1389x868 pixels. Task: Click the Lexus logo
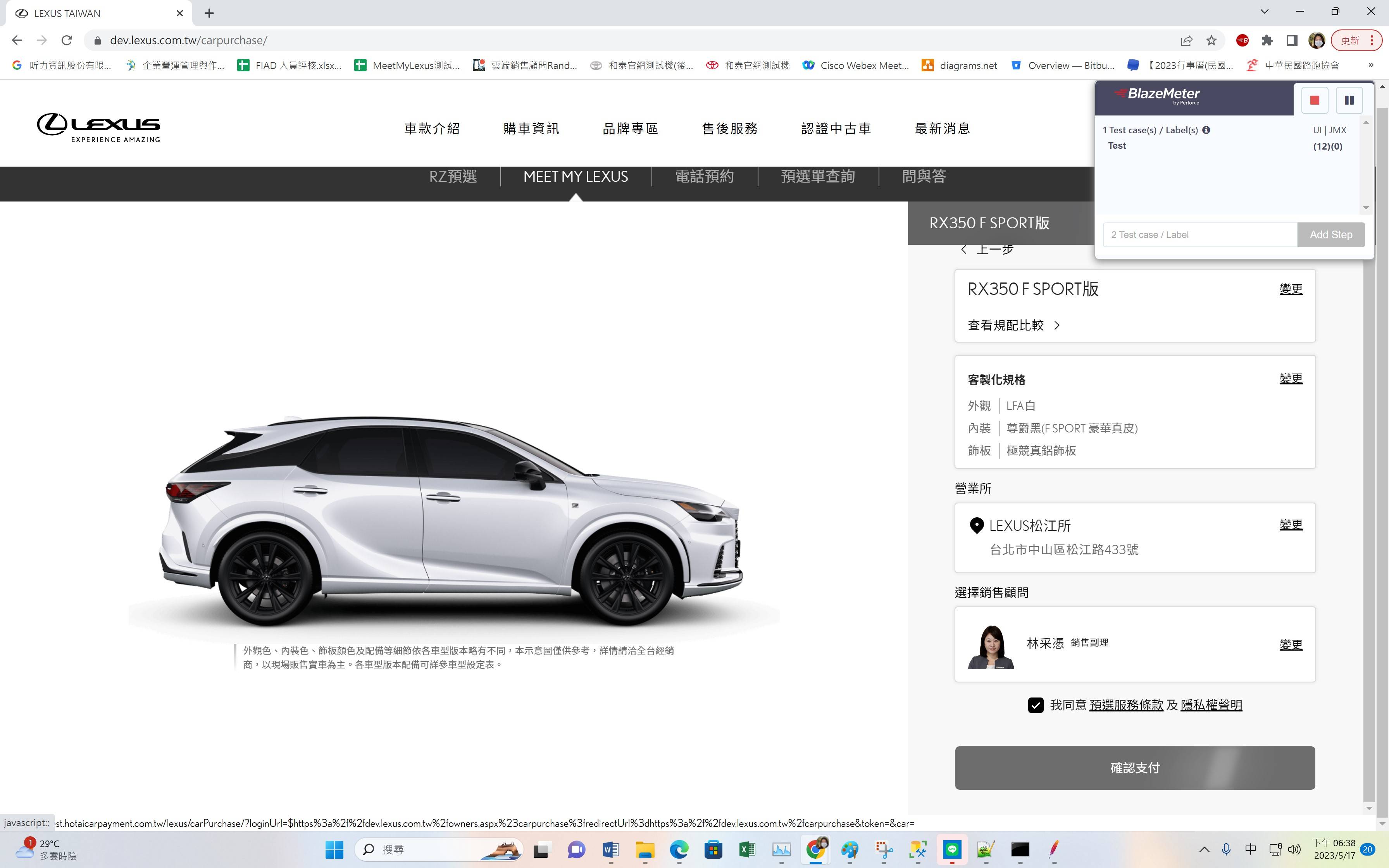click(x=99, y=127)
